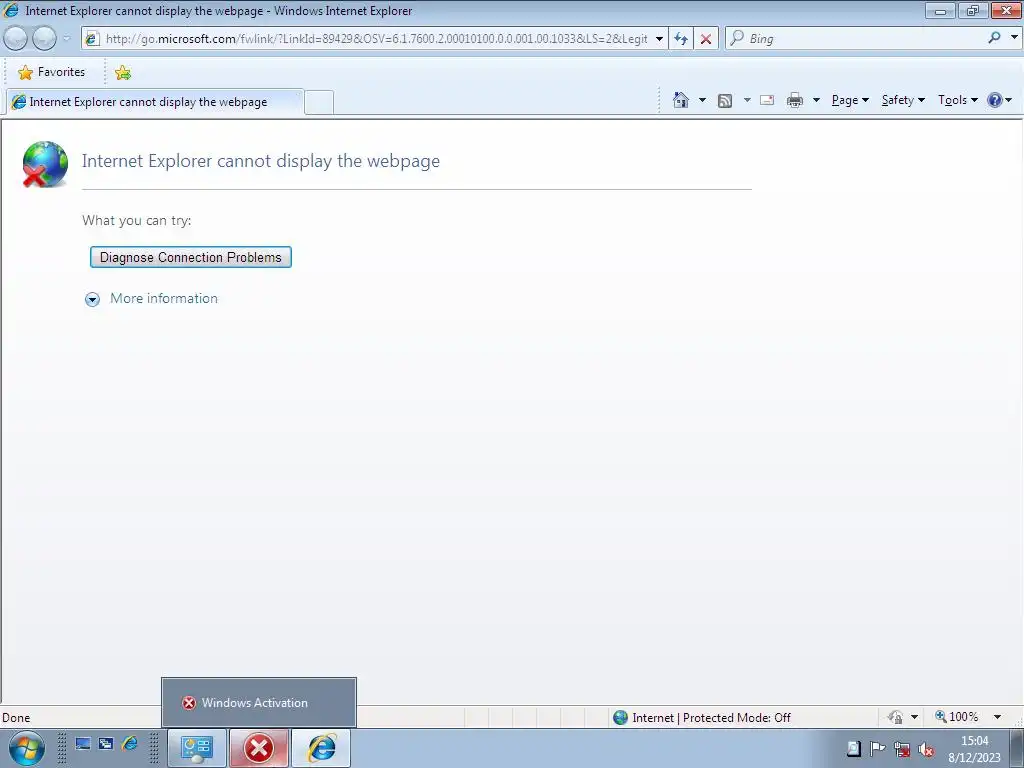Image resolution: width=1024 pixels, height=768 pixels.
Task: Click the muted volume speaker tray icon
Action: pyautogui.click(x=926, y=749)
